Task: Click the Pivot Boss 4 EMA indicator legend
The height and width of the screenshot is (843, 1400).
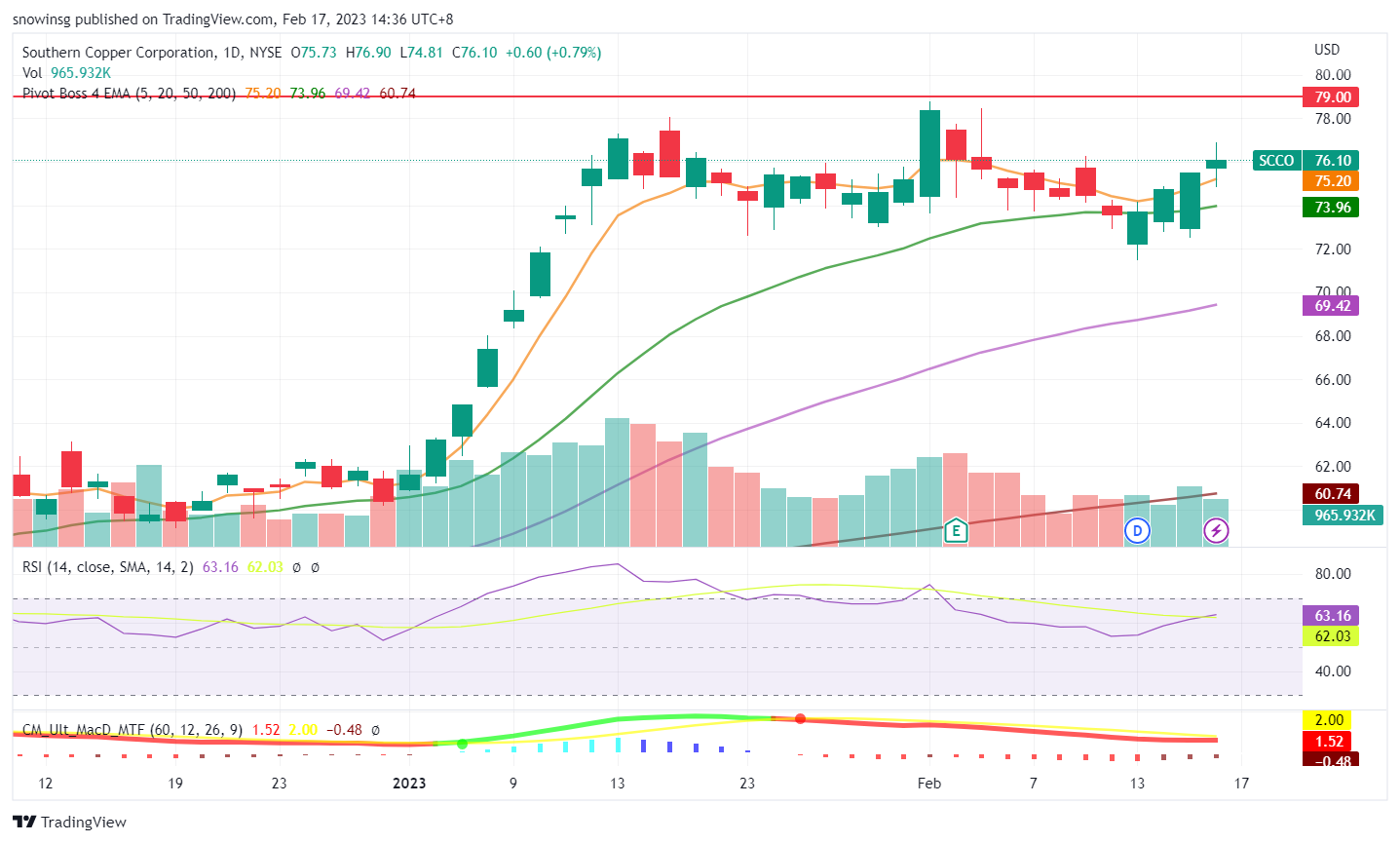Action: pyautogui.click(x=129, y=94)
